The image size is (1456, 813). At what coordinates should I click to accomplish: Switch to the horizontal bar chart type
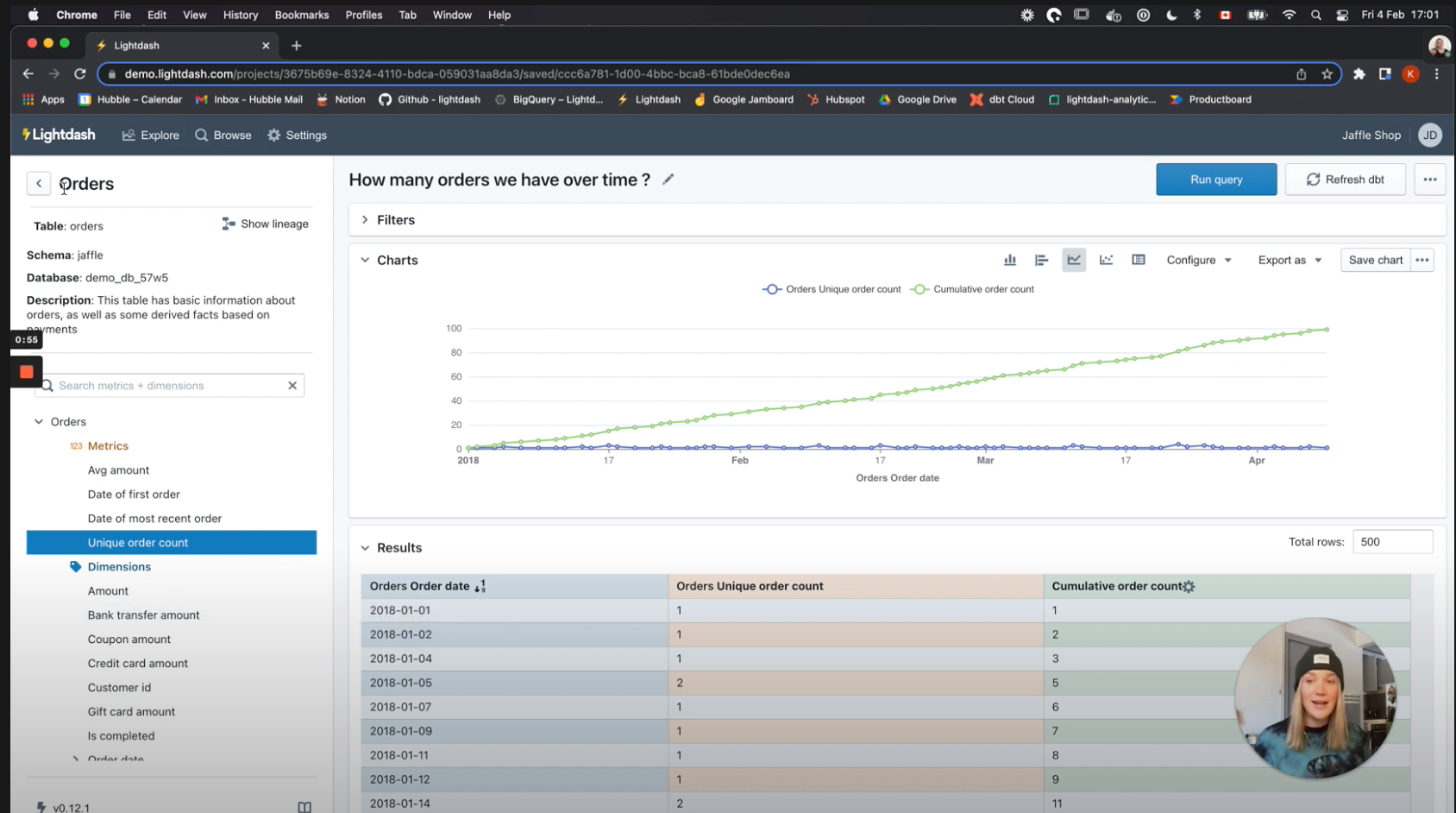click(1041, 259)
